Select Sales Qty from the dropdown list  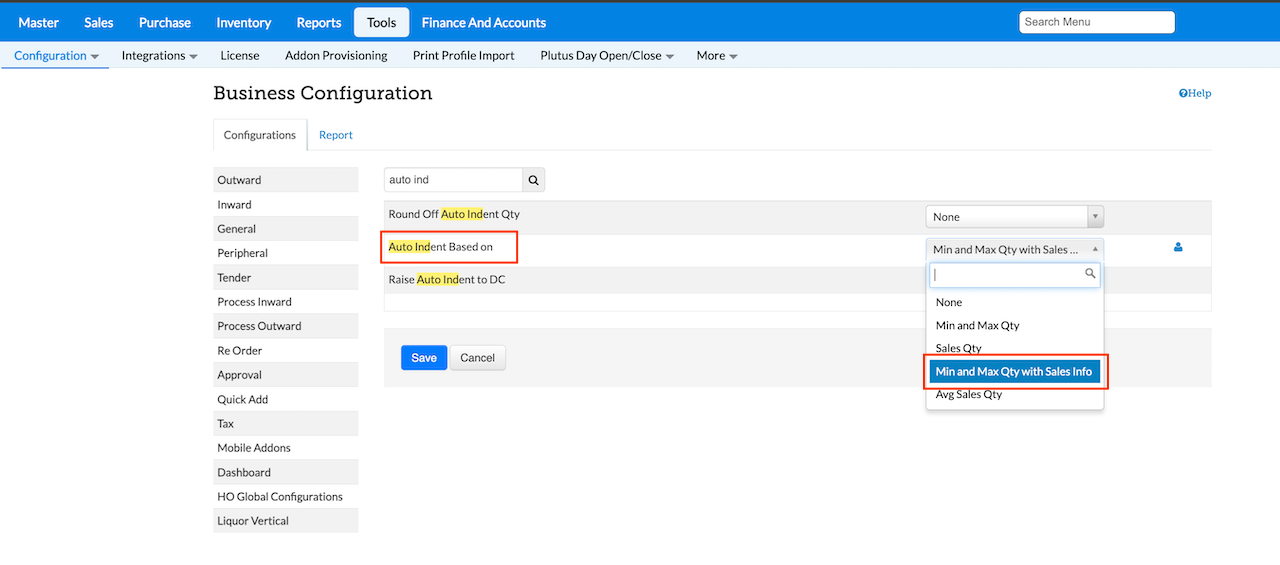[x=958, y=348]
